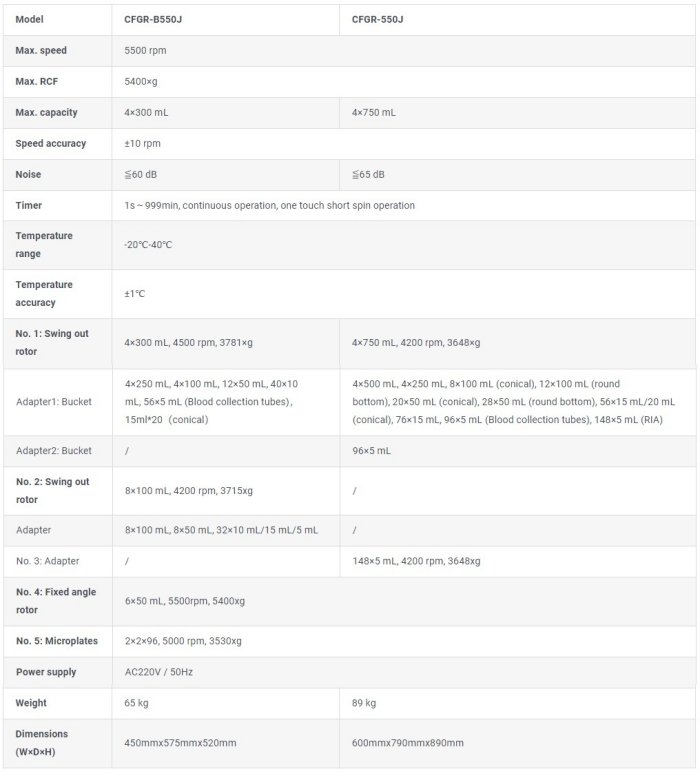Viewport: 700px width, 778px height.
Task: Select the 4×750 mL max capacity cell
Action: (374, 112)
